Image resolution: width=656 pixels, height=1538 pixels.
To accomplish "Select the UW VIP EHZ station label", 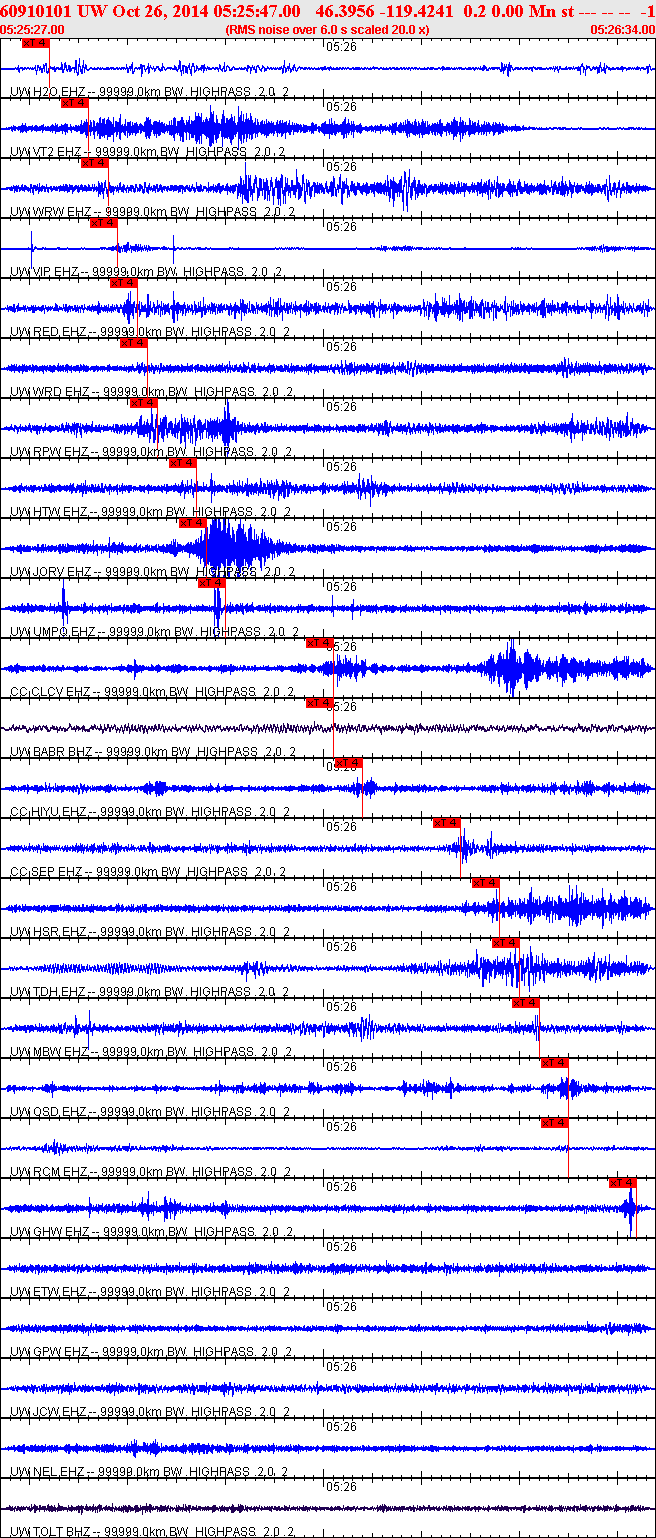I will click(147, 272).
